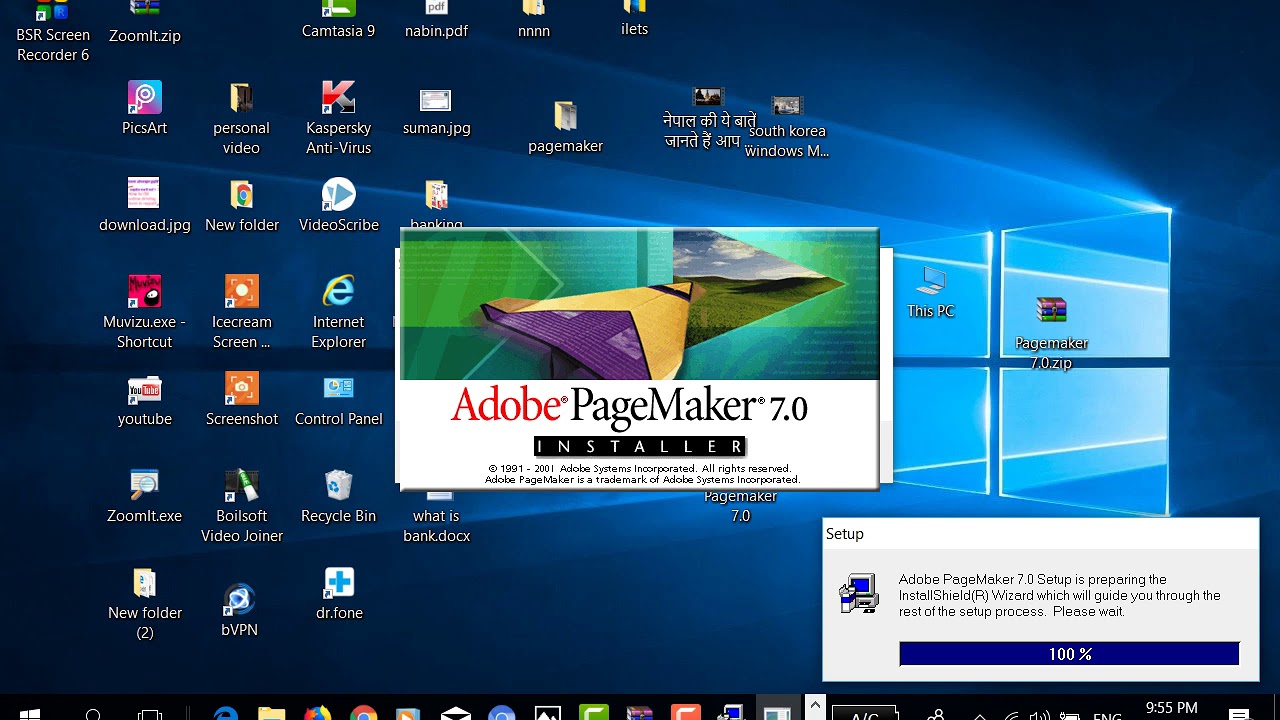
Task: Open the Control Panel desktop icon
Action: 338,388
